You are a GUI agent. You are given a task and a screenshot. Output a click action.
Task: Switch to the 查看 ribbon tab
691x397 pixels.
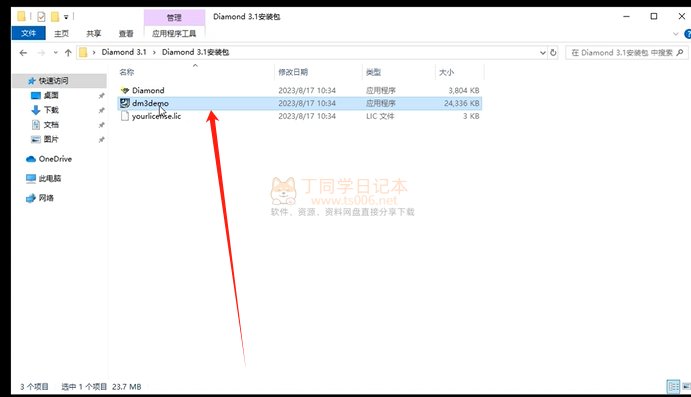click(x=126, y=33)
